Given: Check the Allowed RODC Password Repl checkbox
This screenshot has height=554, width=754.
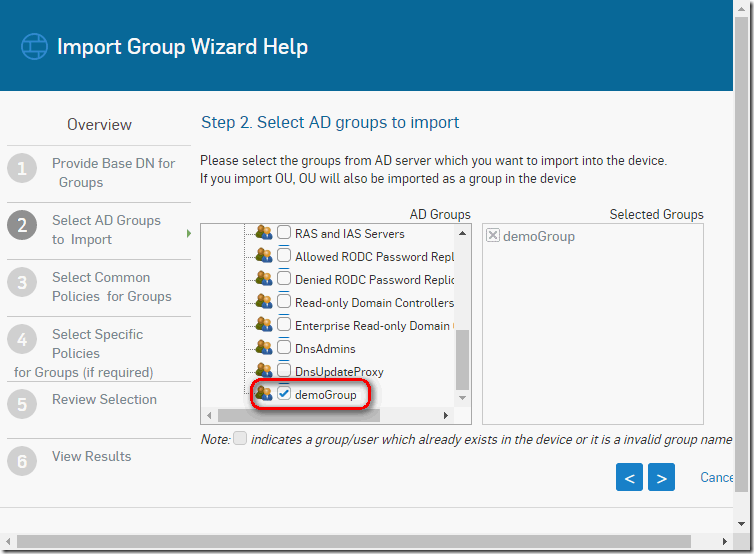Looking at the screenshot, I should [x=284, y=255].
